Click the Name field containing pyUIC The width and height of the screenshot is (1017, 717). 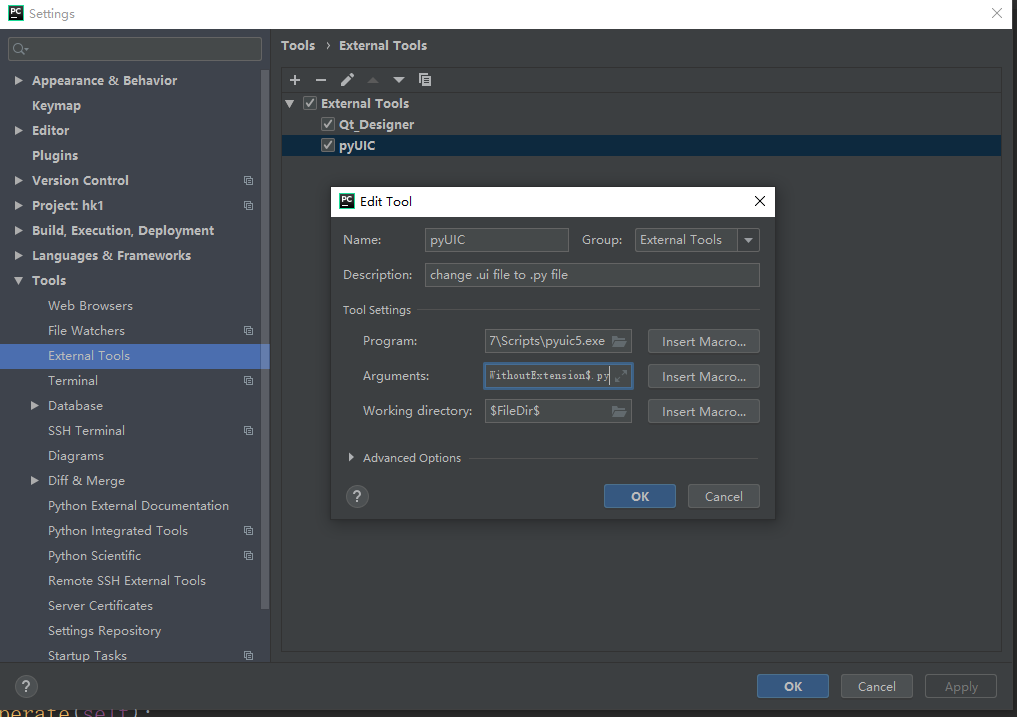[x=497, y=240]
